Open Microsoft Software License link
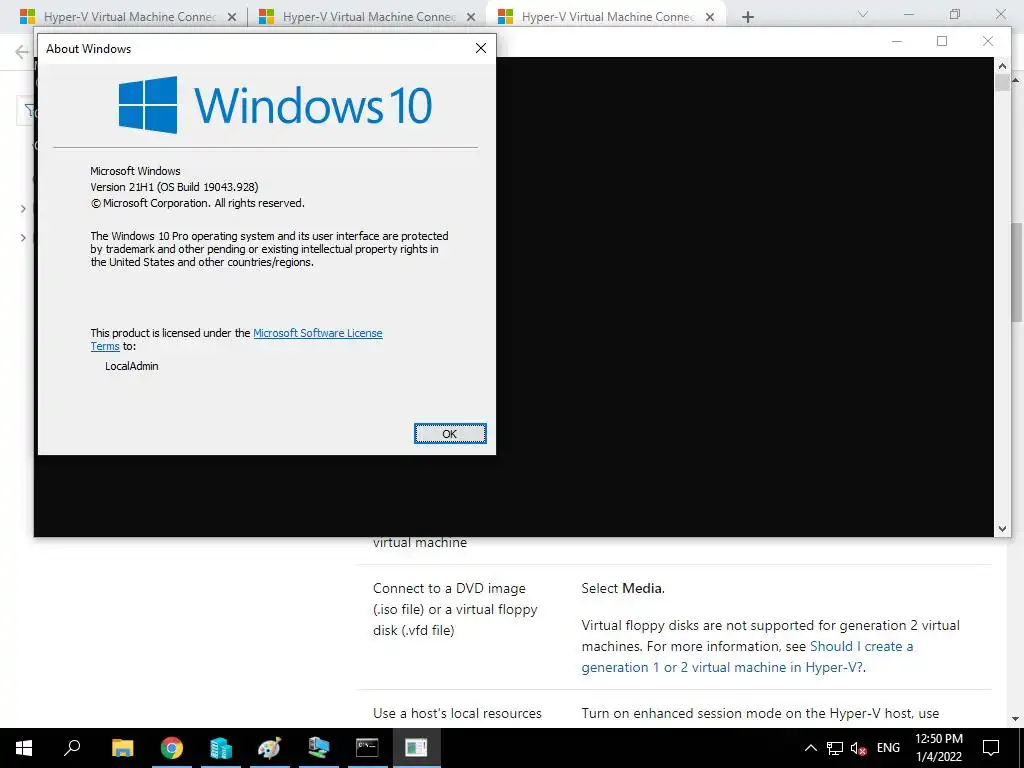 [317, 333]
